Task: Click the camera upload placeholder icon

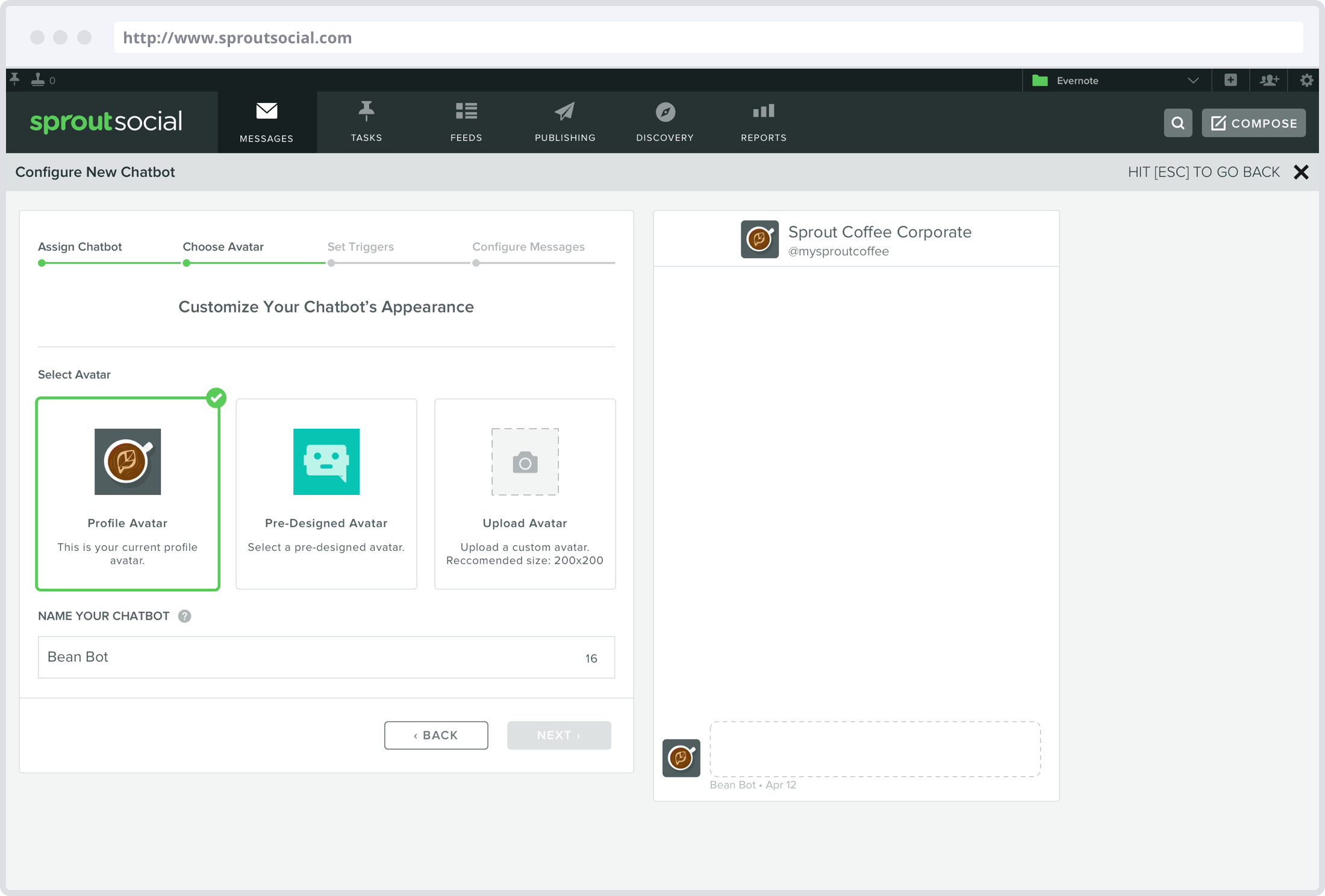Action: click(x=525, y=462)
